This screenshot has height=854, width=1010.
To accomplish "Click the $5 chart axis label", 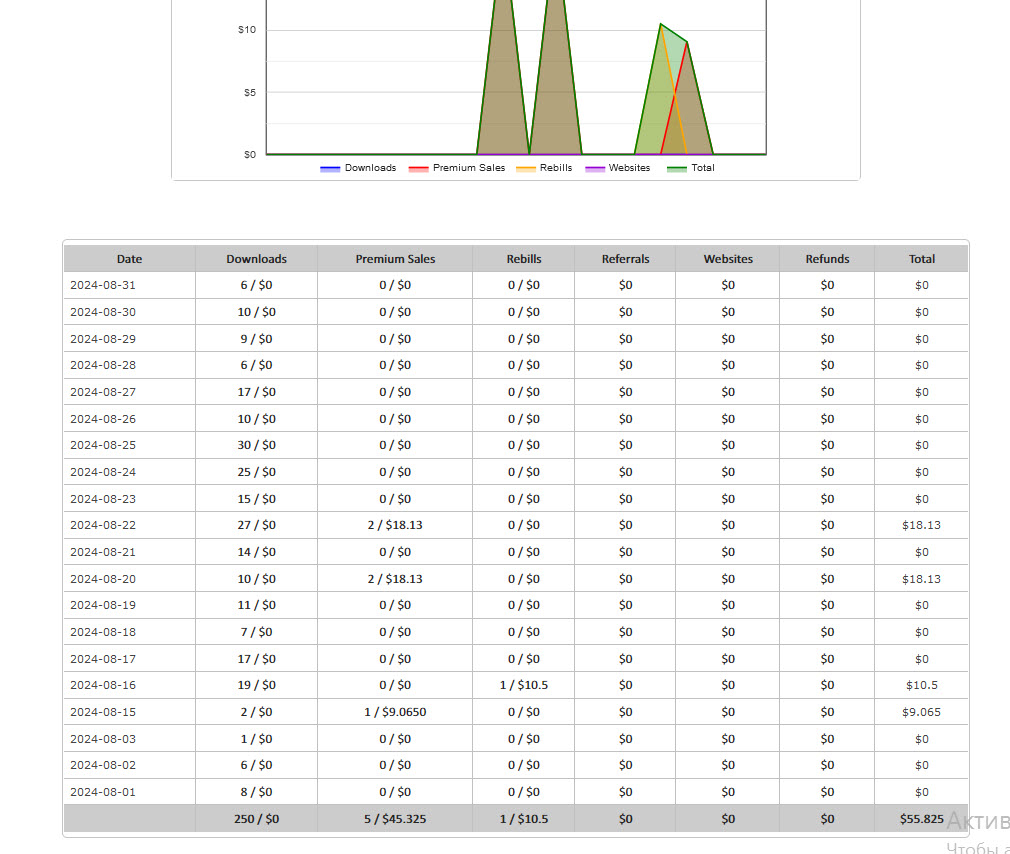I will tap(250, 93).
